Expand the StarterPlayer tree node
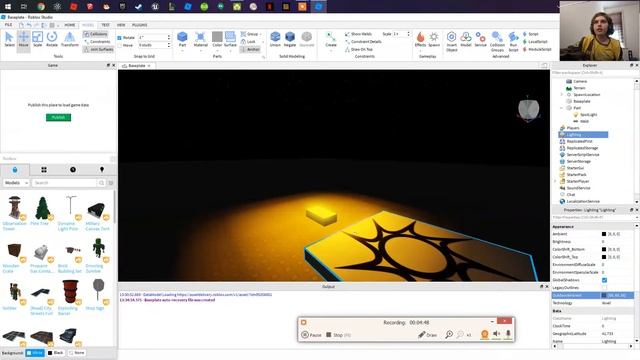 point(555,181)
